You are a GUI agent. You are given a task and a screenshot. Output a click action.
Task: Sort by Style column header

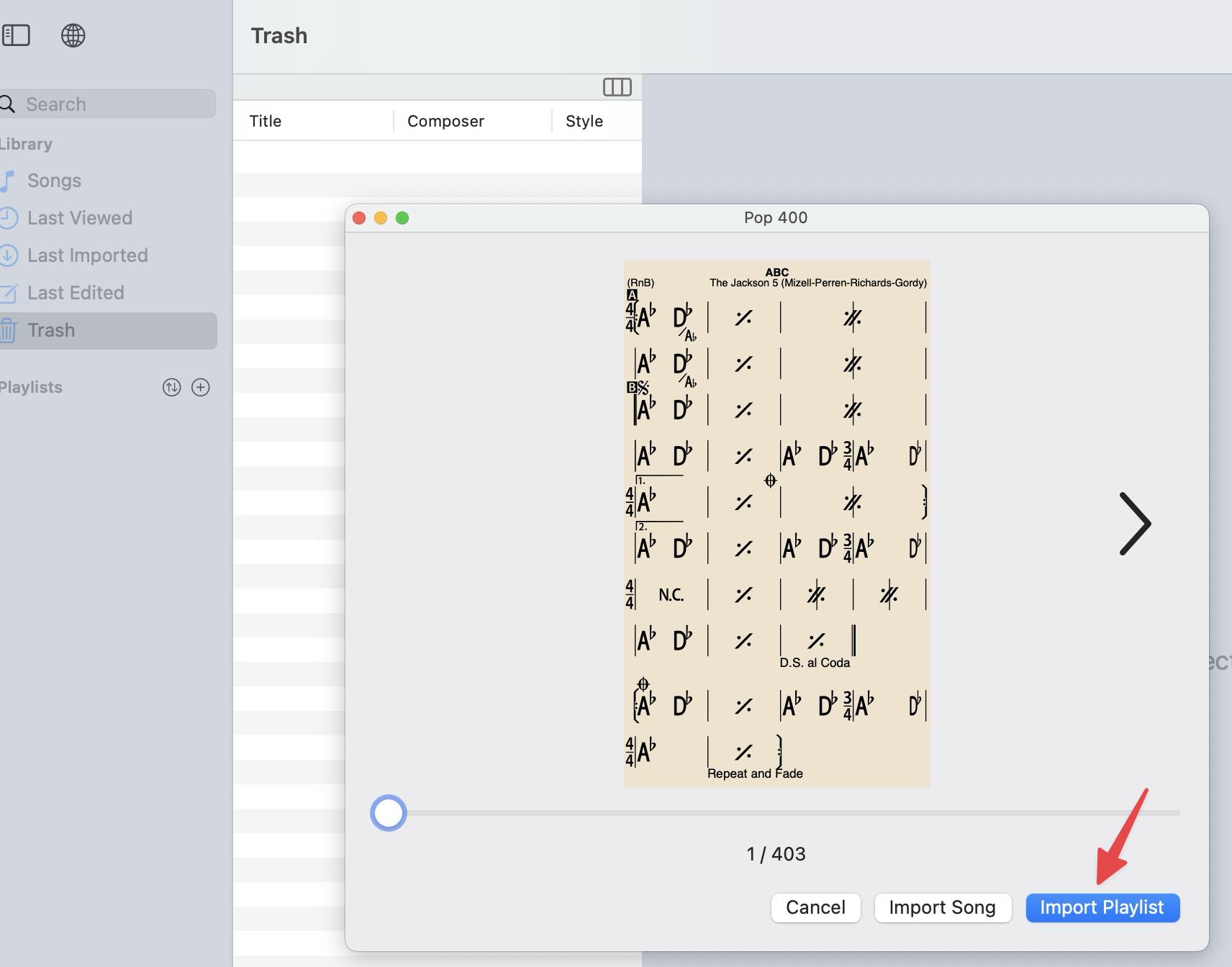click(x=584, y=121)
